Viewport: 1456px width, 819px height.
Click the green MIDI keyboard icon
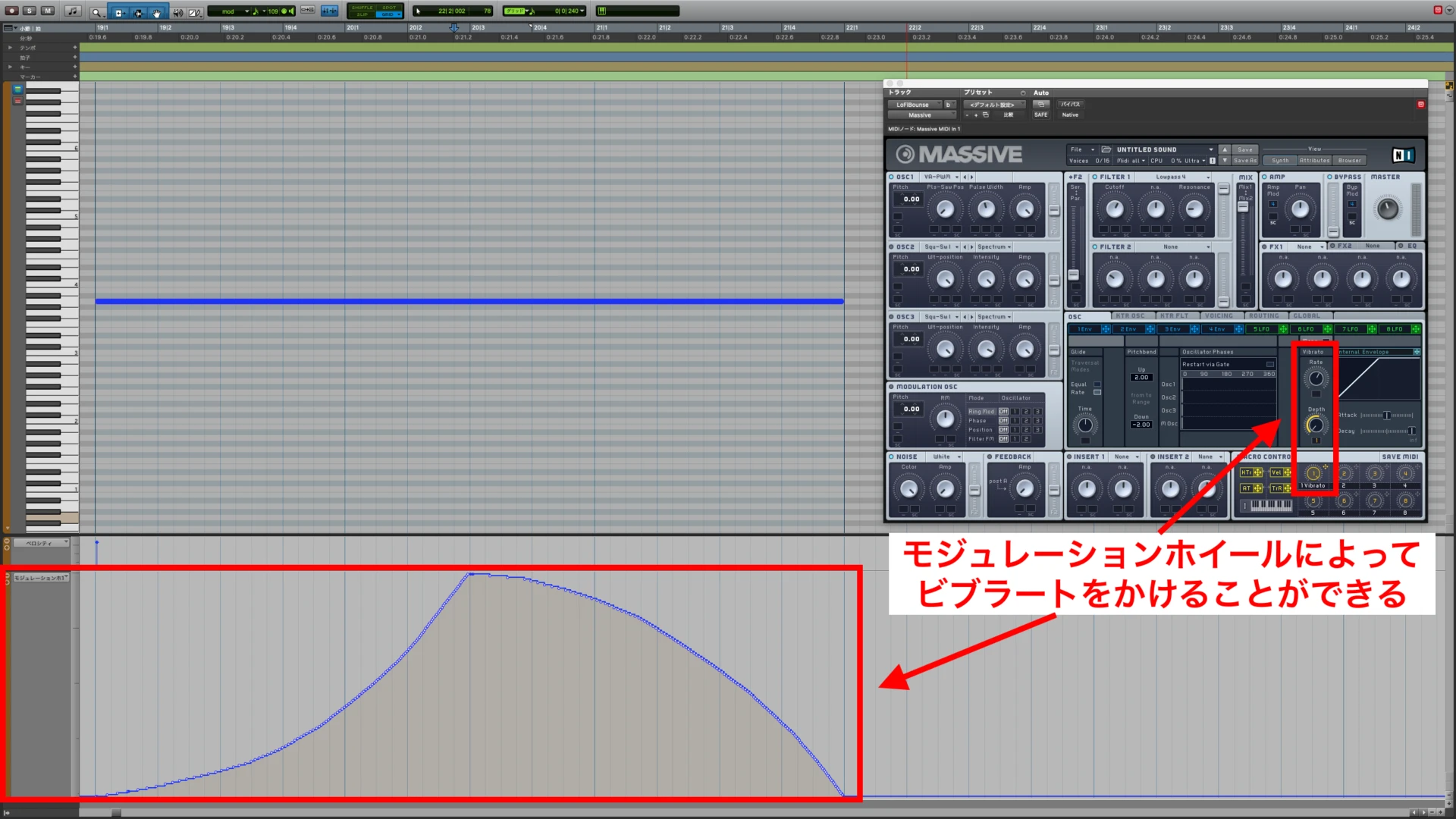point(601,11)
